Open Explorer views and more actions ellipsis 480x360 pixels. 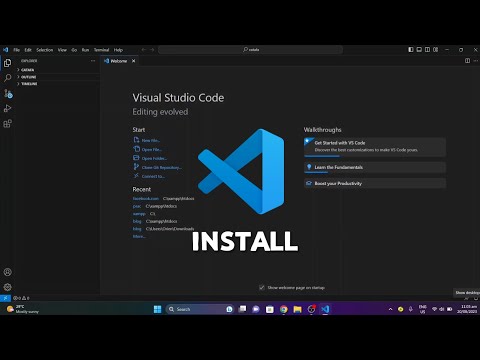click(x=93, y=61)
